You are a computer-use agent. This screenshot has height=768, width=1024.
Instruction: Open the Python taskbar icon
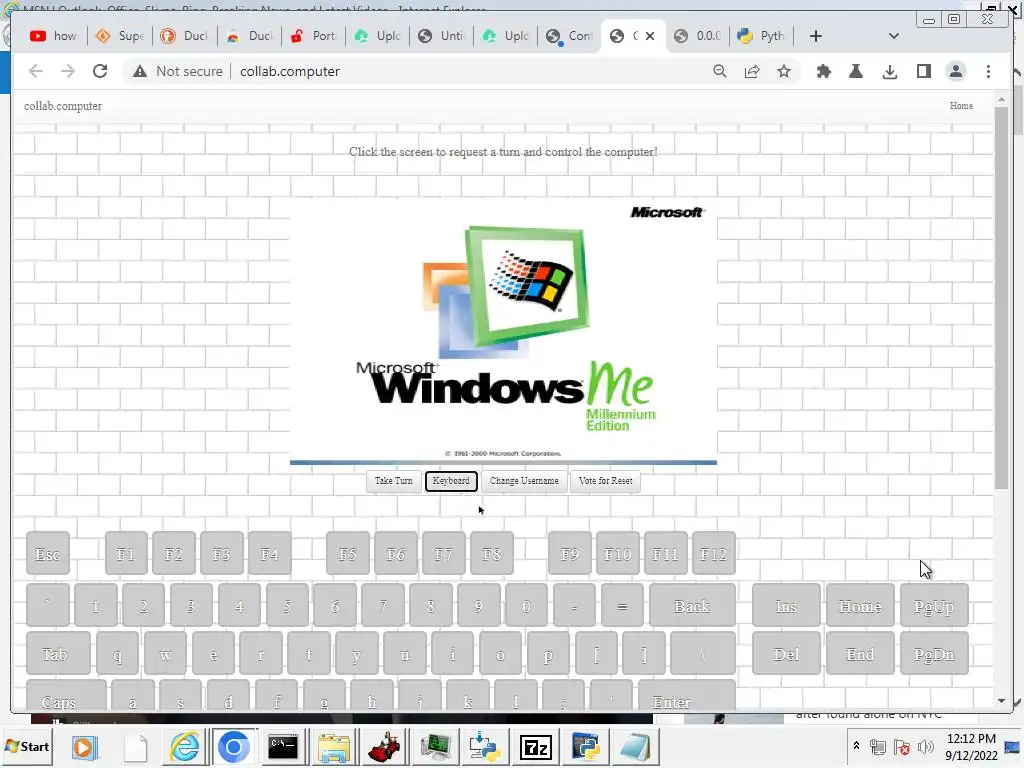coord(585,747)
